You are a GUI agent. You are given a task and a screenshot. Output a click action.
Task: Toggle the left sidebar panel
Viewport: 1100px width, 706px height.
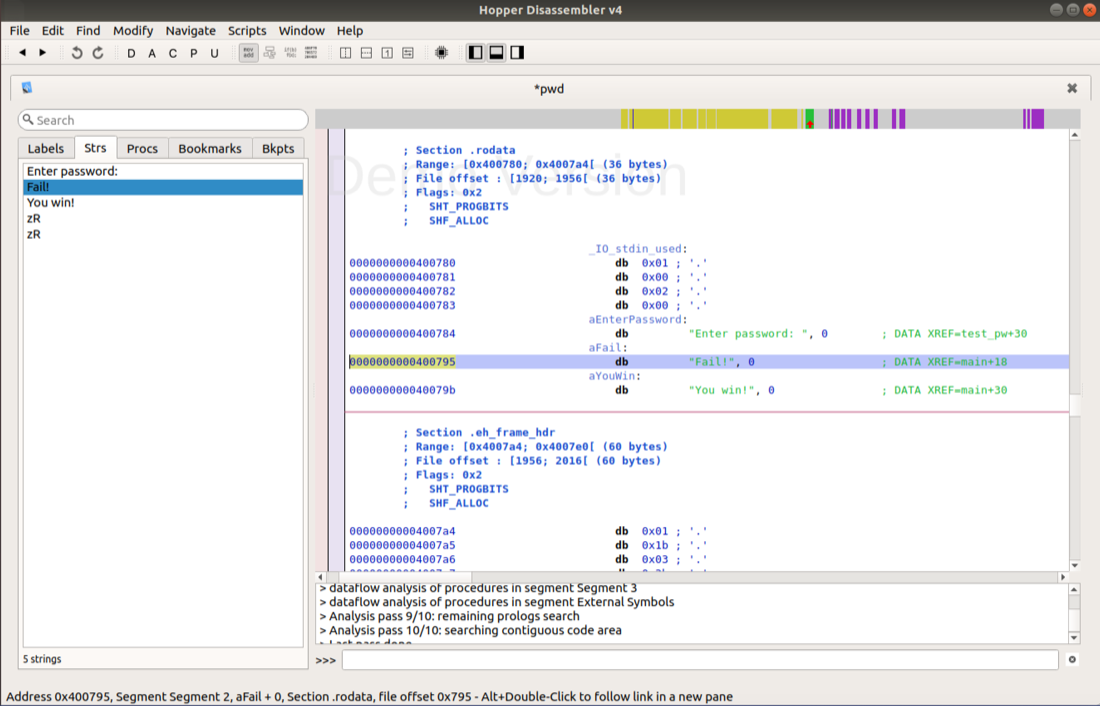tap(476, 53)
